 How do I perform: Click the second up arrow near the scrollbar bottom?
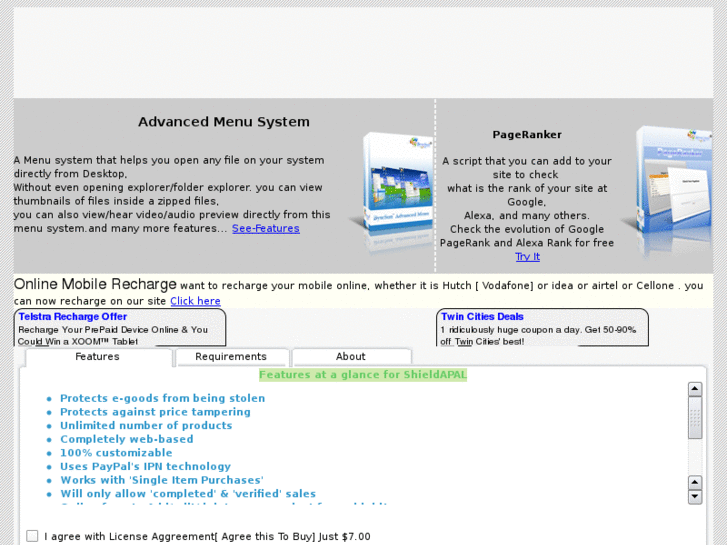coord(695,482)
